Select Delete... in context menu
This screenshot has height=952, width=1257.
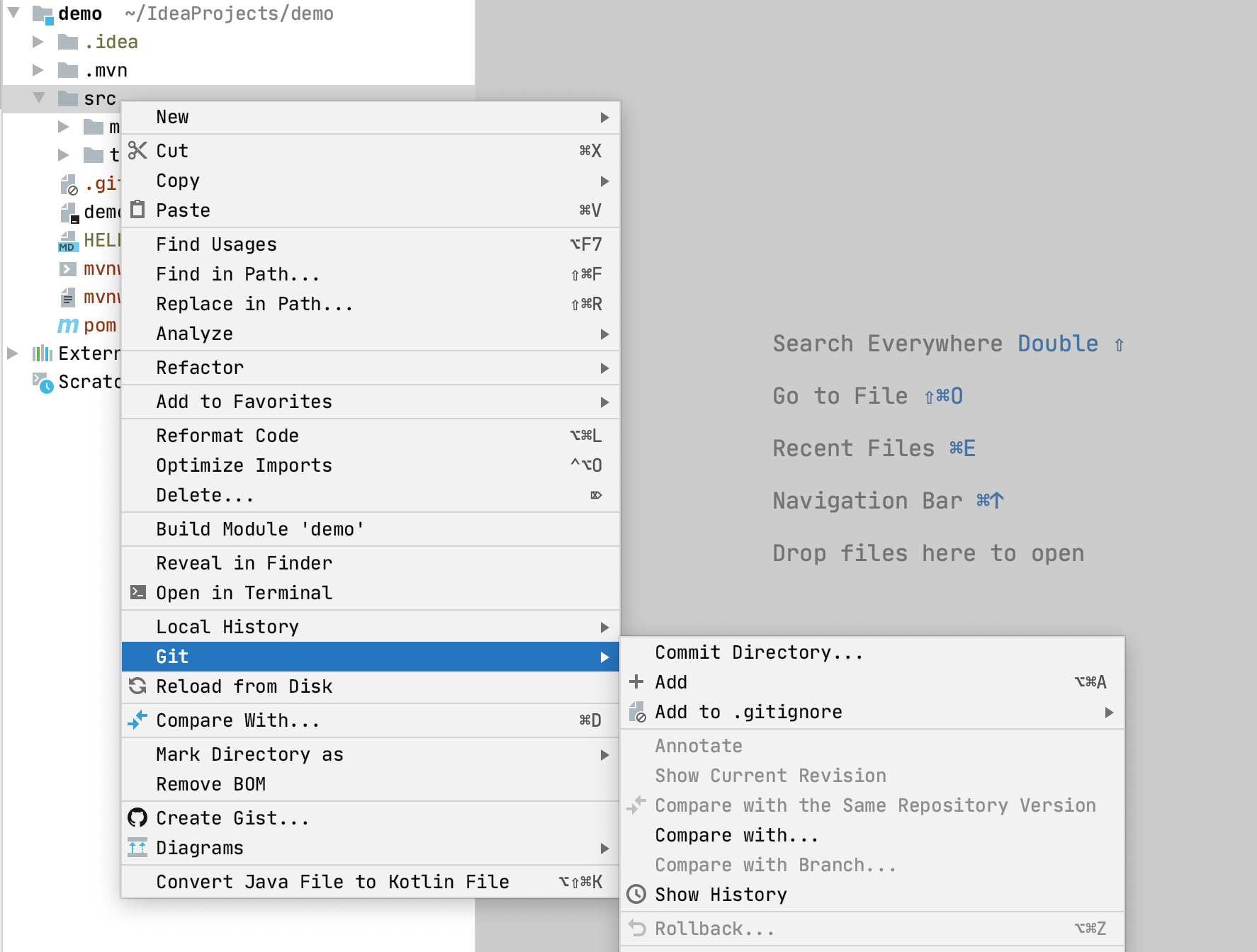tap(371, 494)
